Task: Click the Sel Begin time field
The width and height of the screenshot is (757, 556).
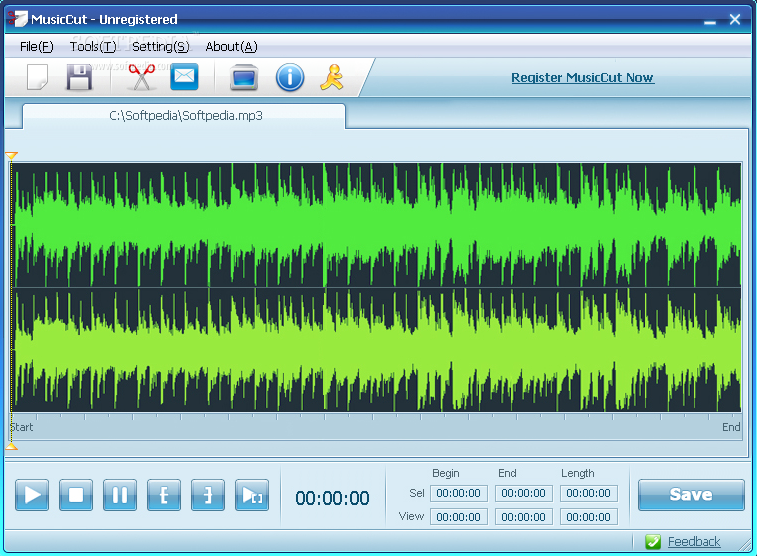Action: point(459,493)
